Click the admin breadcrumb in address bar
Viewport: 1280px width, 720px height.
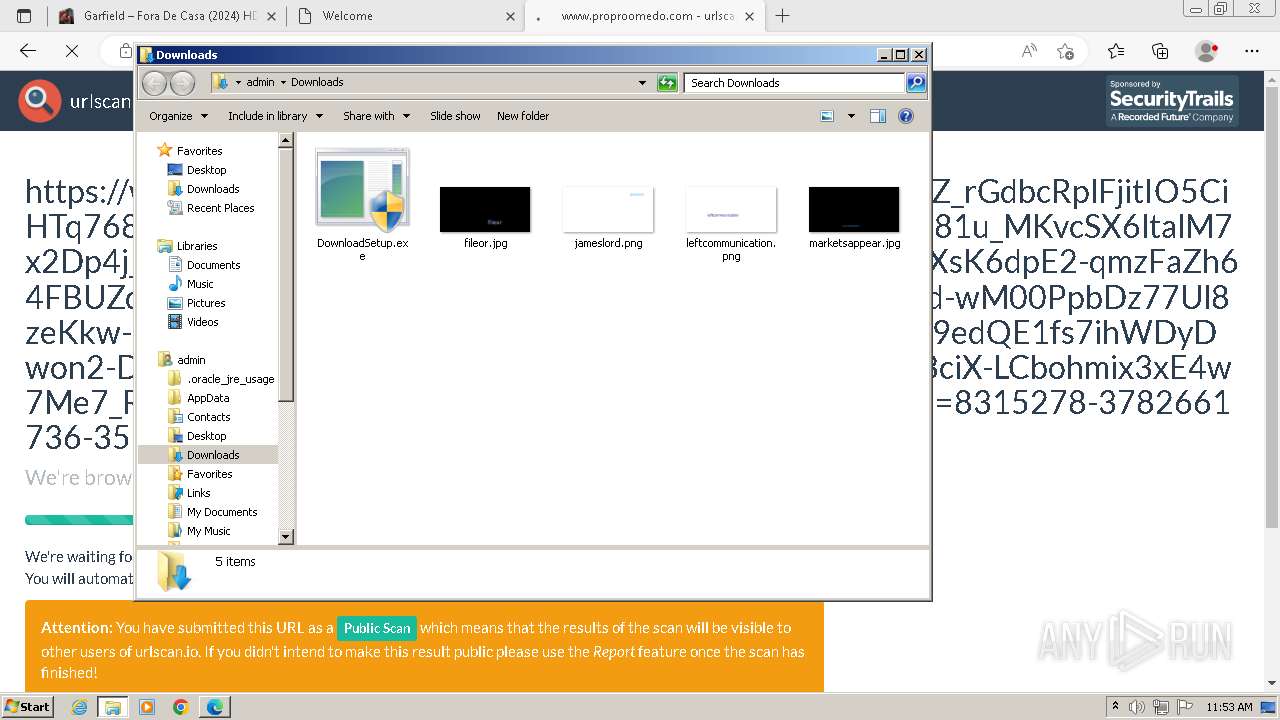click(x=260, y=83)
